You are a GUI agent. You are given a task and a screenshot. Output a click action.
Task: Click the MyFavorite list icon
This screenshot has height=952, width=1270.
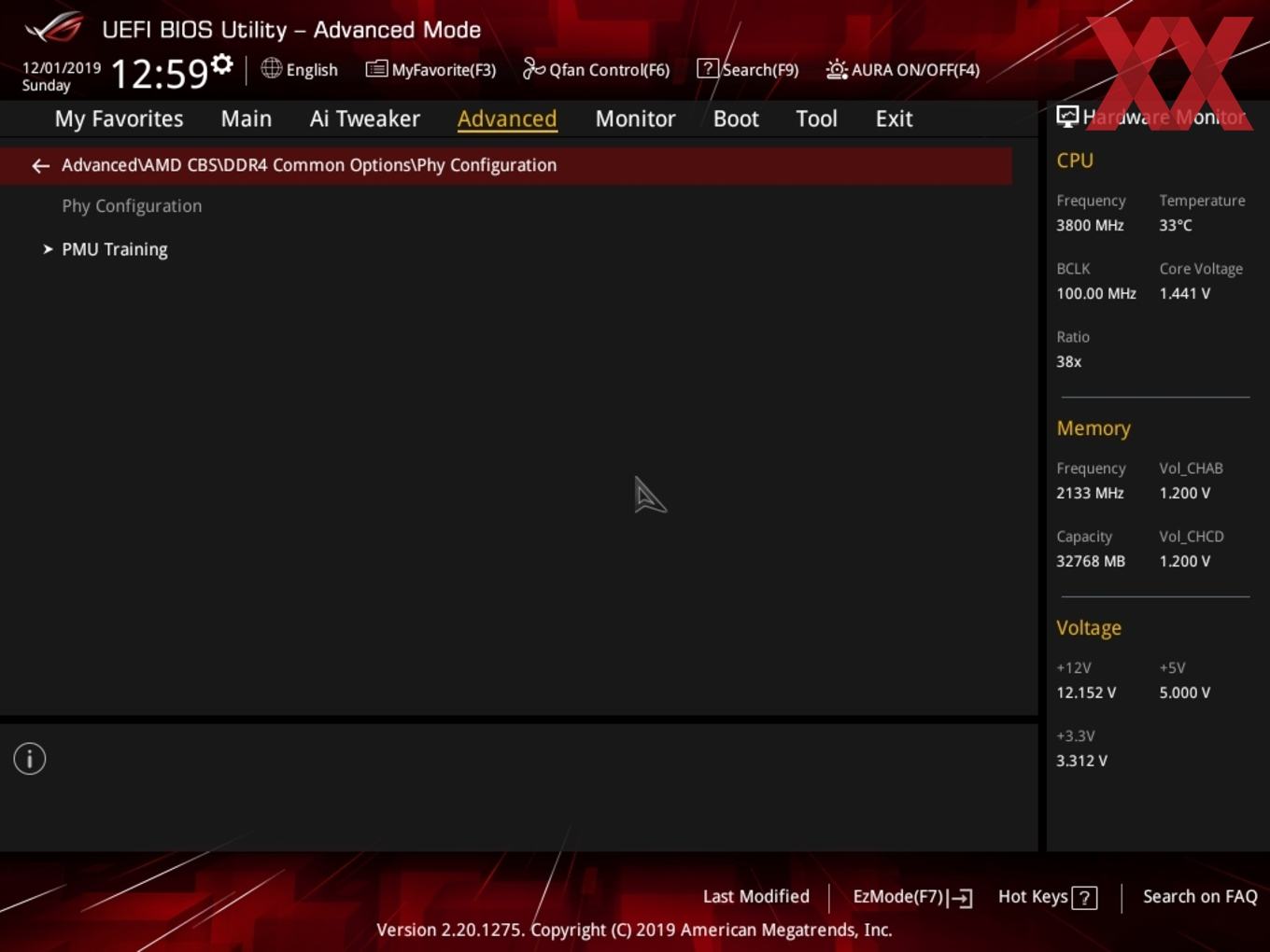pyautogui.click(x=376, y=69)
